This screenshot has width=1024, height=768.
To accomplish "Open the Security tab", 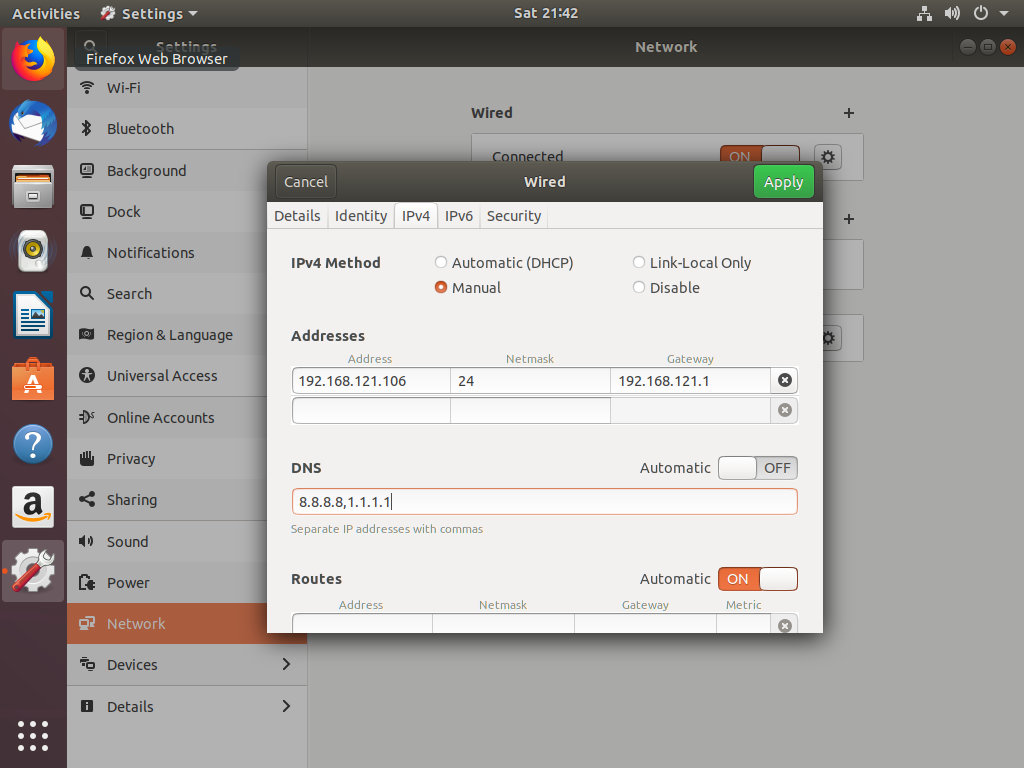I will [513, 215].
